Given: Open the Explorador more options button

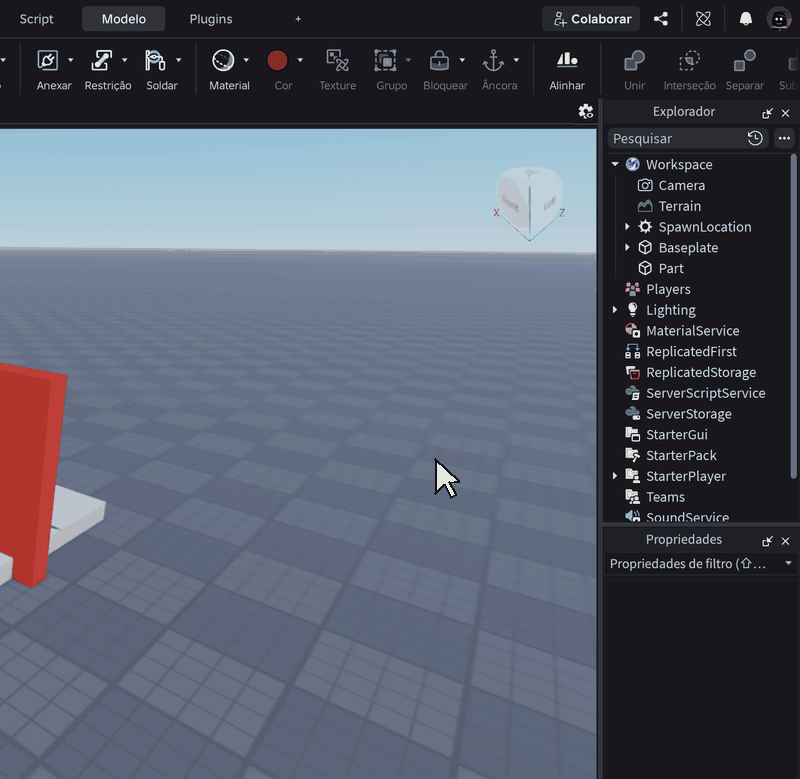Looking at the screenshot, I should click(x=784, y=138).
